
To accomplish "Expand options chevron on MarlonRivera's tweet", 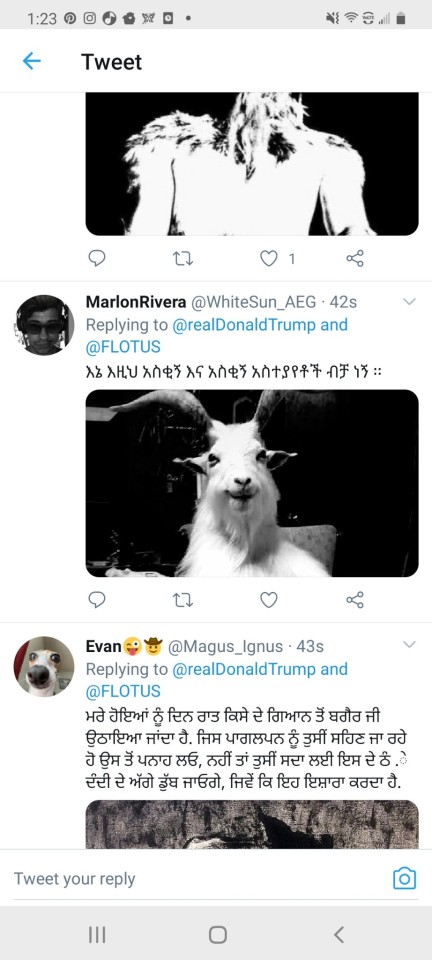I will 409,301.
